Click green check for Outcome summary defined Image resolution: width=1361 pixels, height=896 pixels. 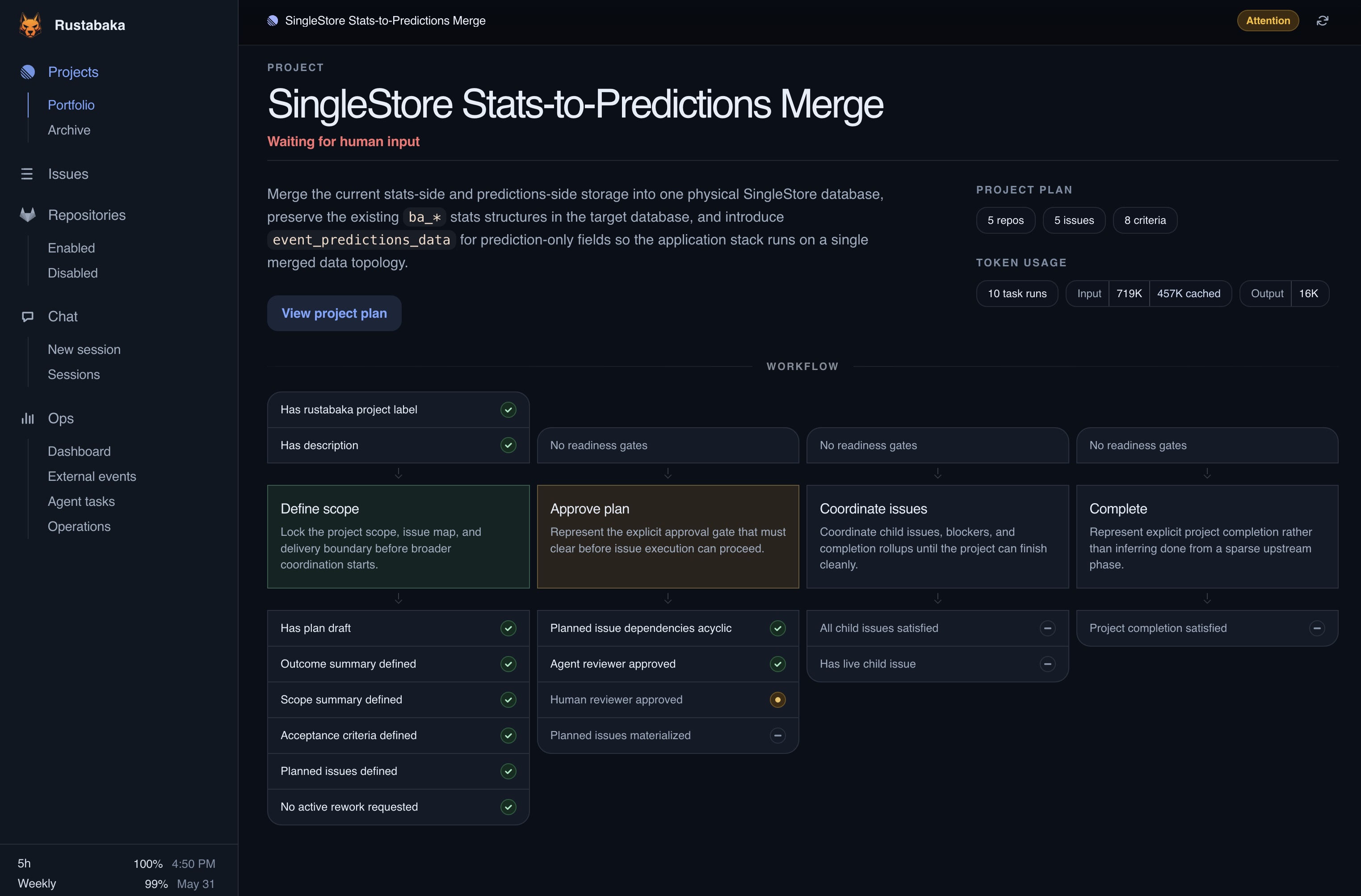[x=508, y=664]
